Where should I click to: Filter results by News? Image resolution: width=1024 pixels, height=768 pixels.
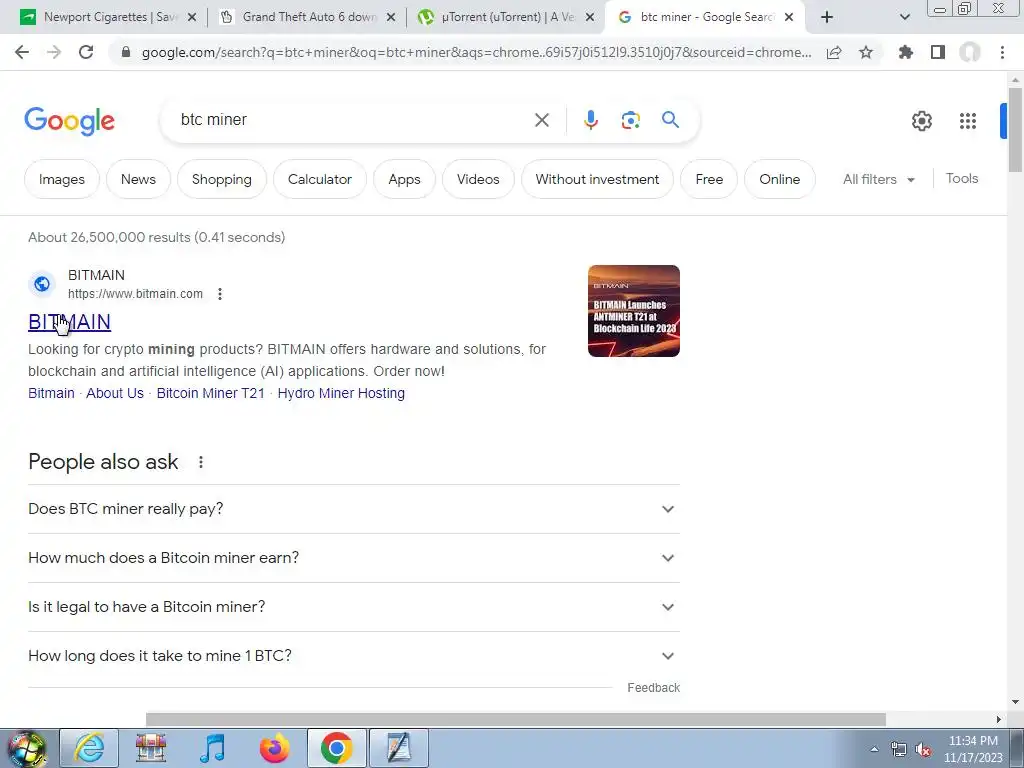138,179
